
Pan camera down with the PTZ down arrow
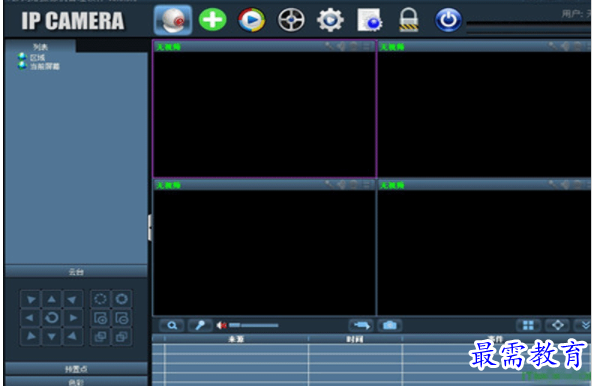click(52, 336)
